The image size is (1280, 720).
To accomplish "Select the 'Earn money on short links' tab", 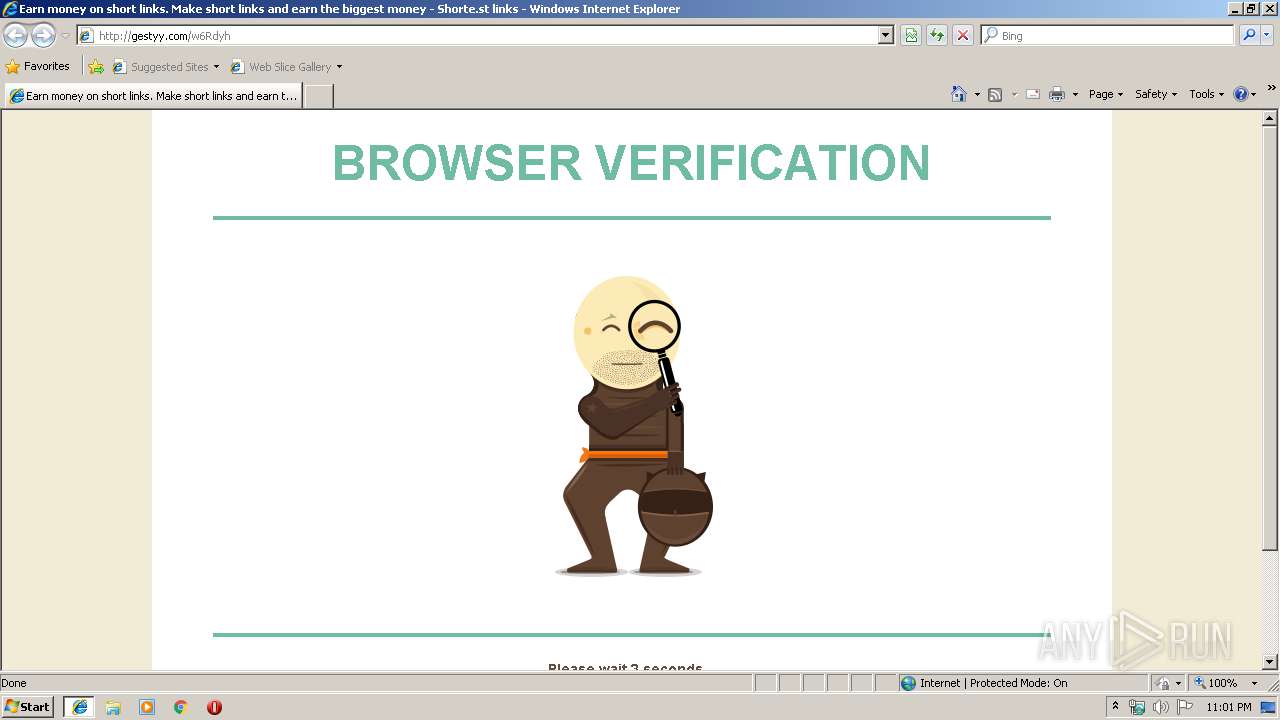I will [x=153, y=96].
